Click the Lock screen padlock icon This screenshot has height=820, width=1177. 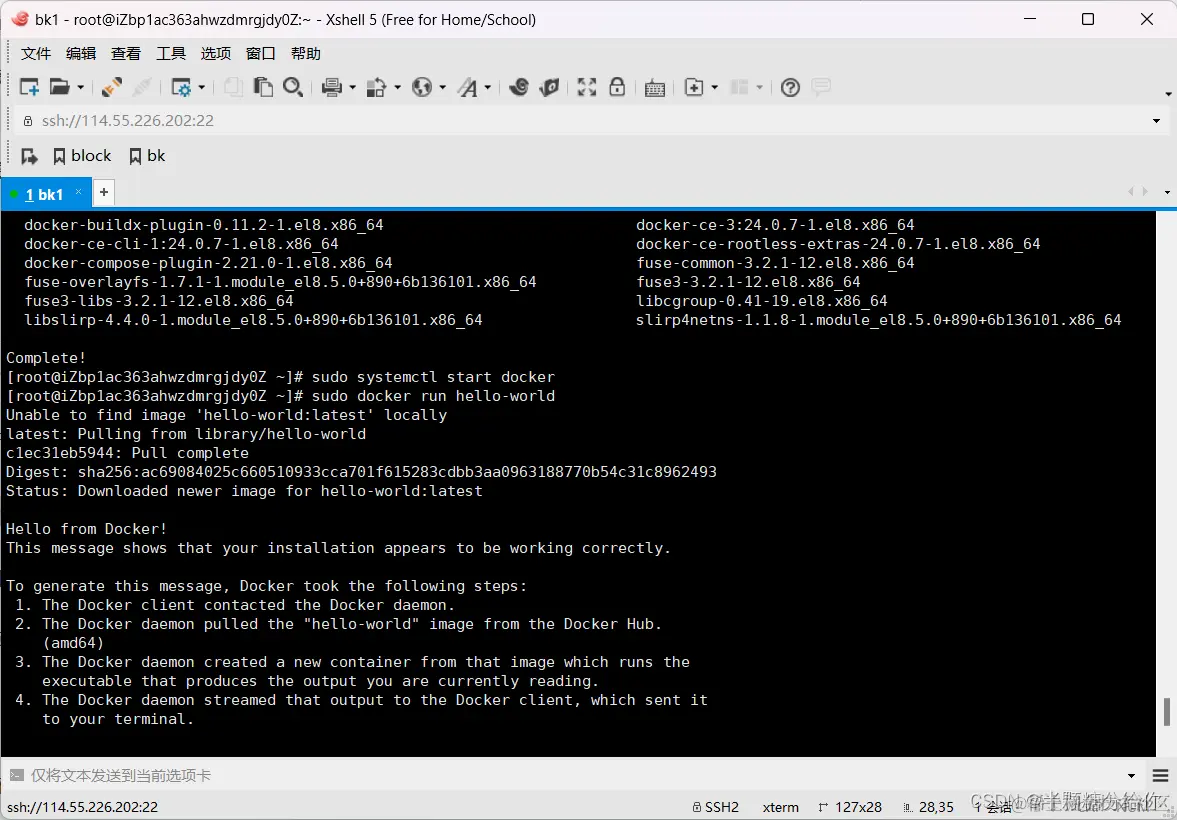pos(617,87)
